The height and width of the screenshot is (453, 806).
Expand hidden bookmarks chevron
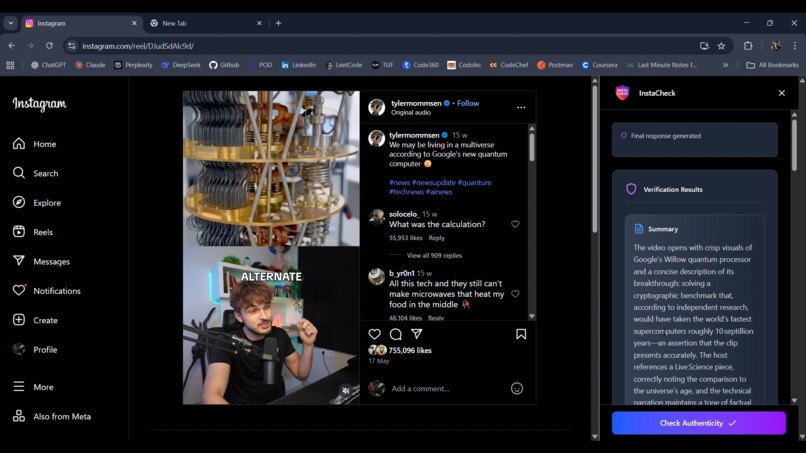click(725, 65)
